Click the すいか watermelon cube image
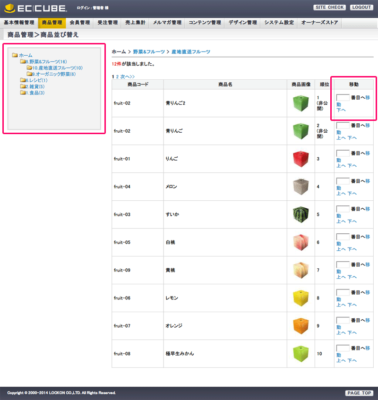The image size is (378, 400). pyautogui.click(x=301, y=215)
